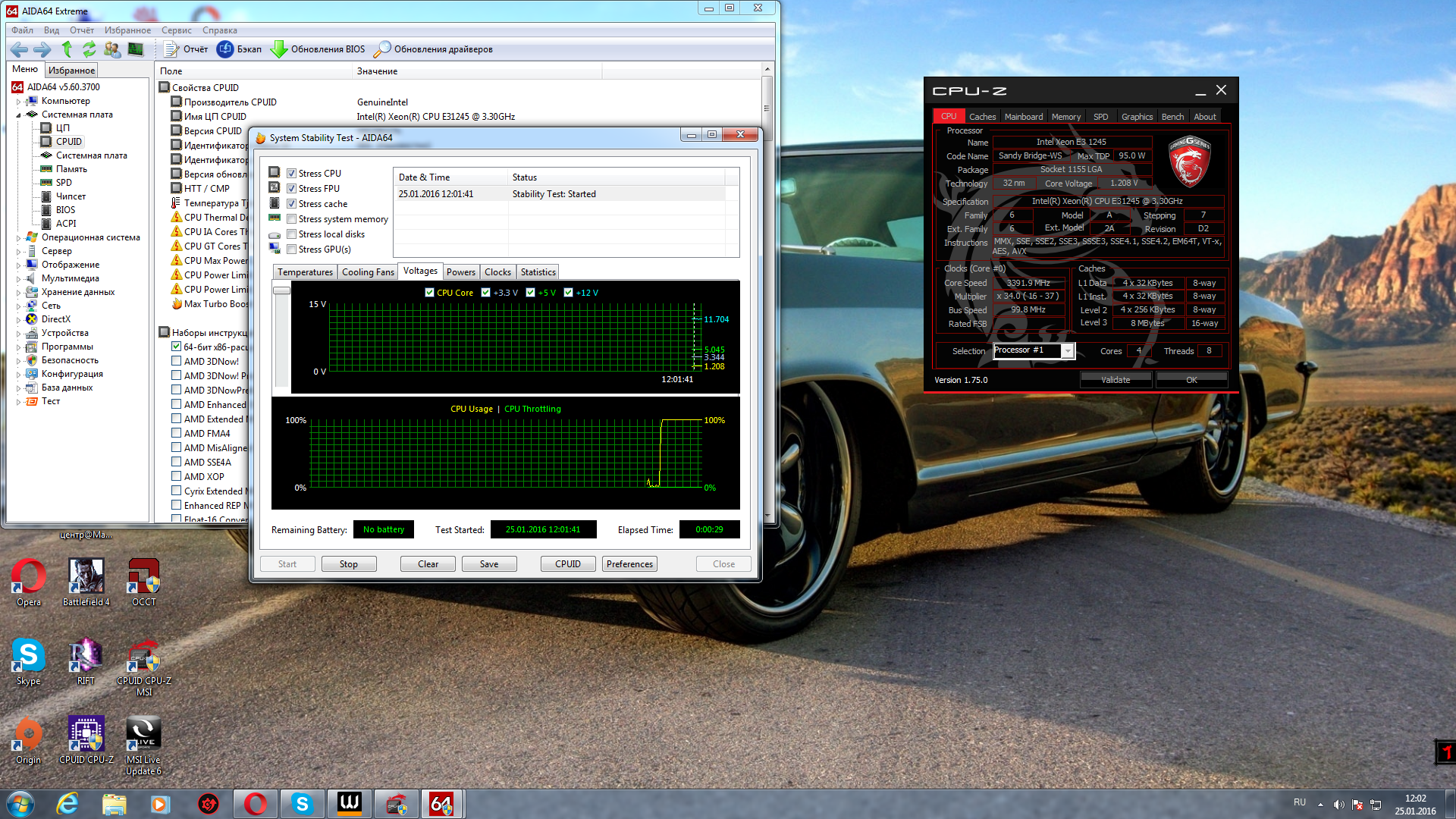Expand the Компьютер tree node
Image resolution: width=1456 pixels, height=819 pixels.
(18, 102)
